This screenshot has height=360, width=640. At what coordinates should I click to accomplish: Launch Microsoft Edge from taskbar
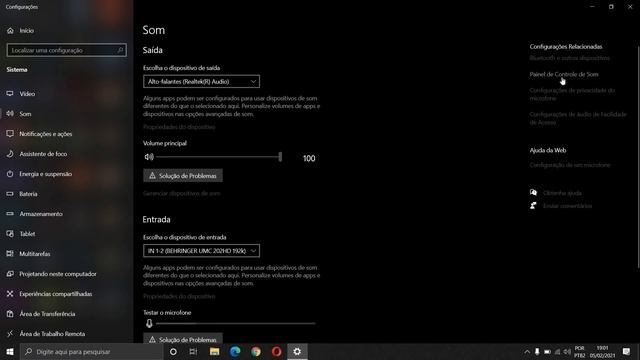point(235,351)
